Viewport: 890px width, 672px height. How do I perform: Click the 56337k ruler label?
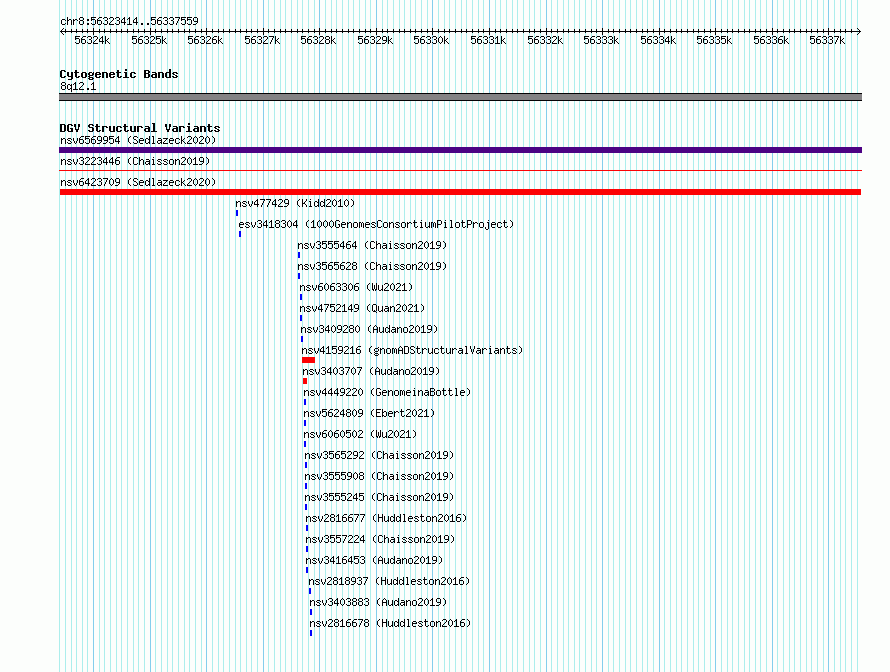827,40
